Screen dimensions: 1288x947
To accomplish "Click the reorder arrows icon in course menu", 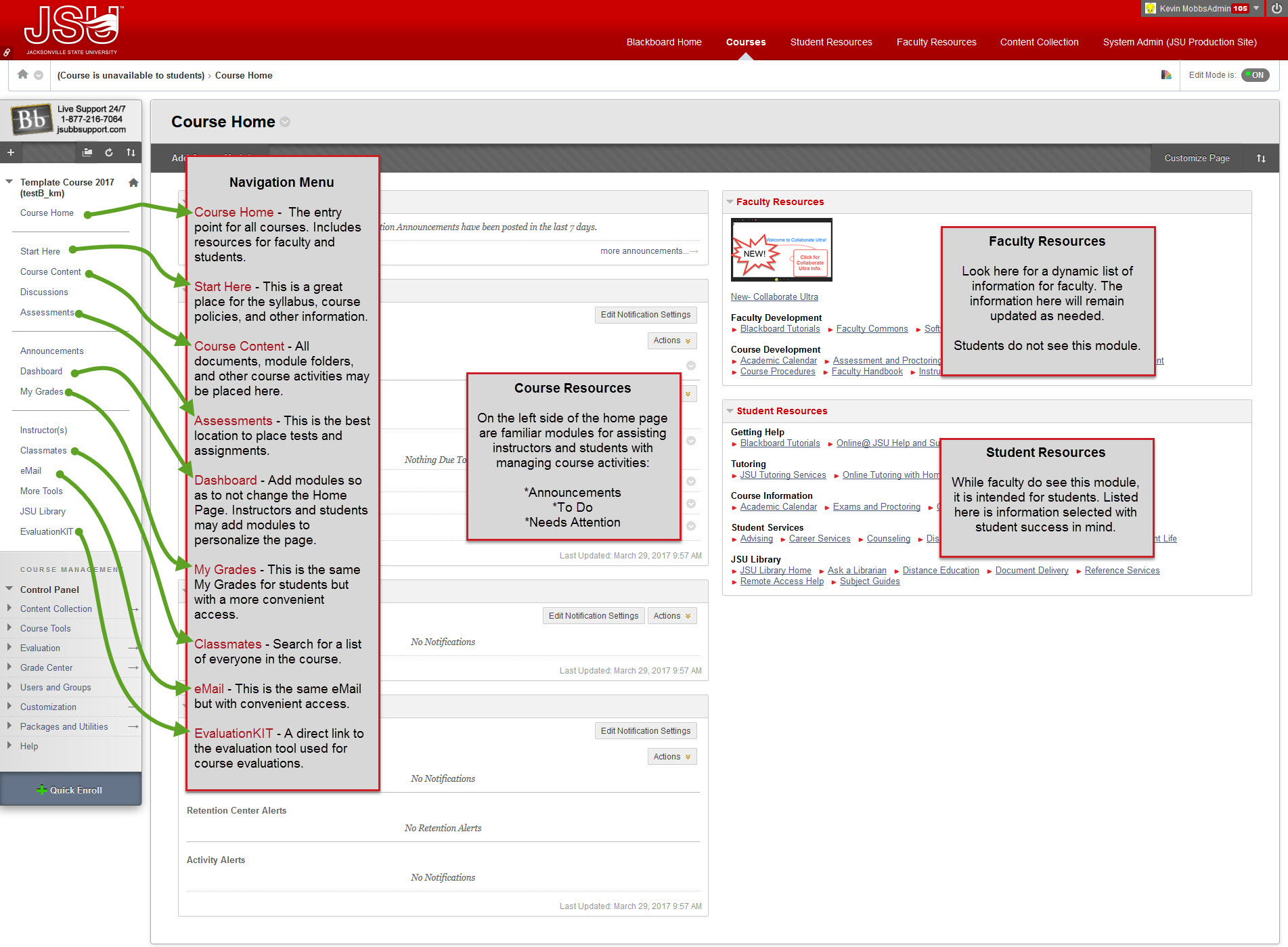I will coord(131,152).
